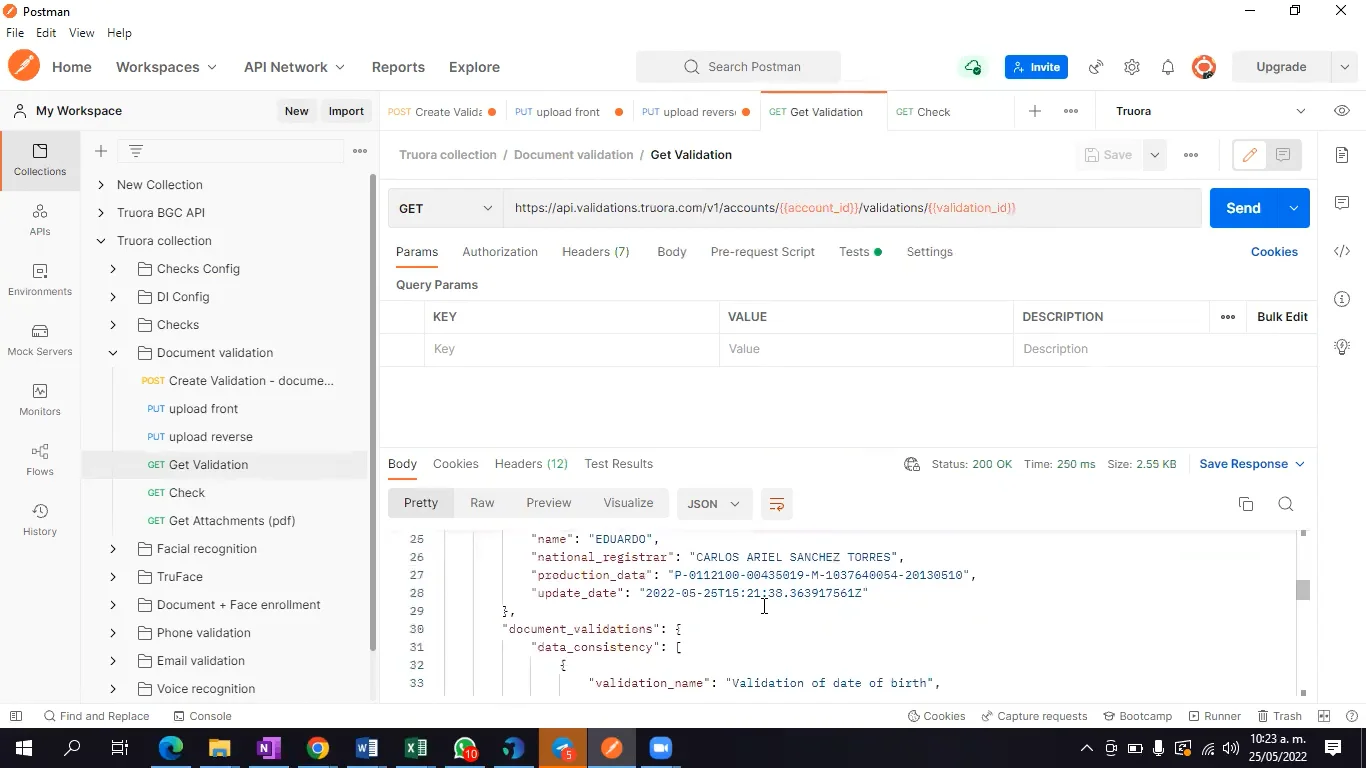Open the API Network dropdown menu
This screenshot has width=1366, height=768.
pos(294,67)
